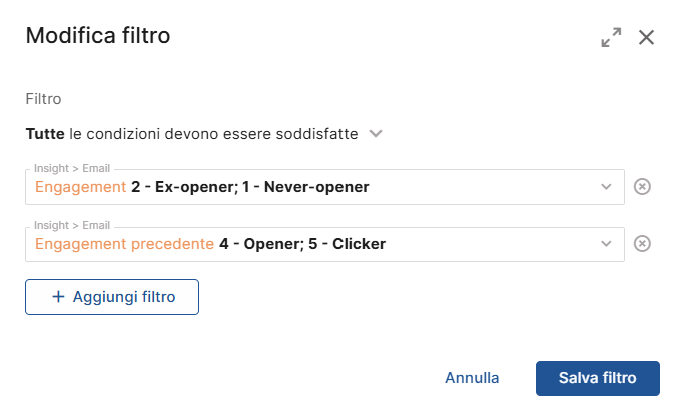Image resolution: width=682 pixels, height=414 pixels.
Task: Click the orange Engagement field name
Action: (x=80, y=187)
